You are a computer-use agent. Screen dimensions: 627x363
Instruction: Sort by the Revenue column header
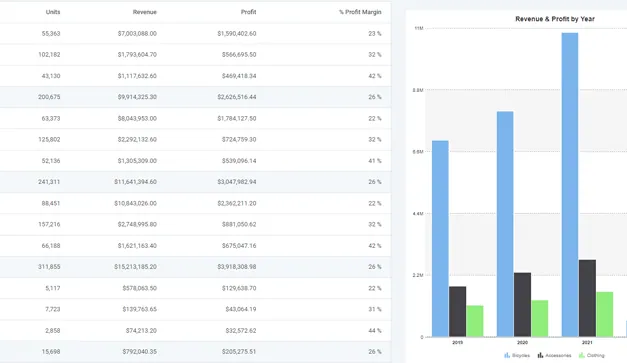click(145, 12)
